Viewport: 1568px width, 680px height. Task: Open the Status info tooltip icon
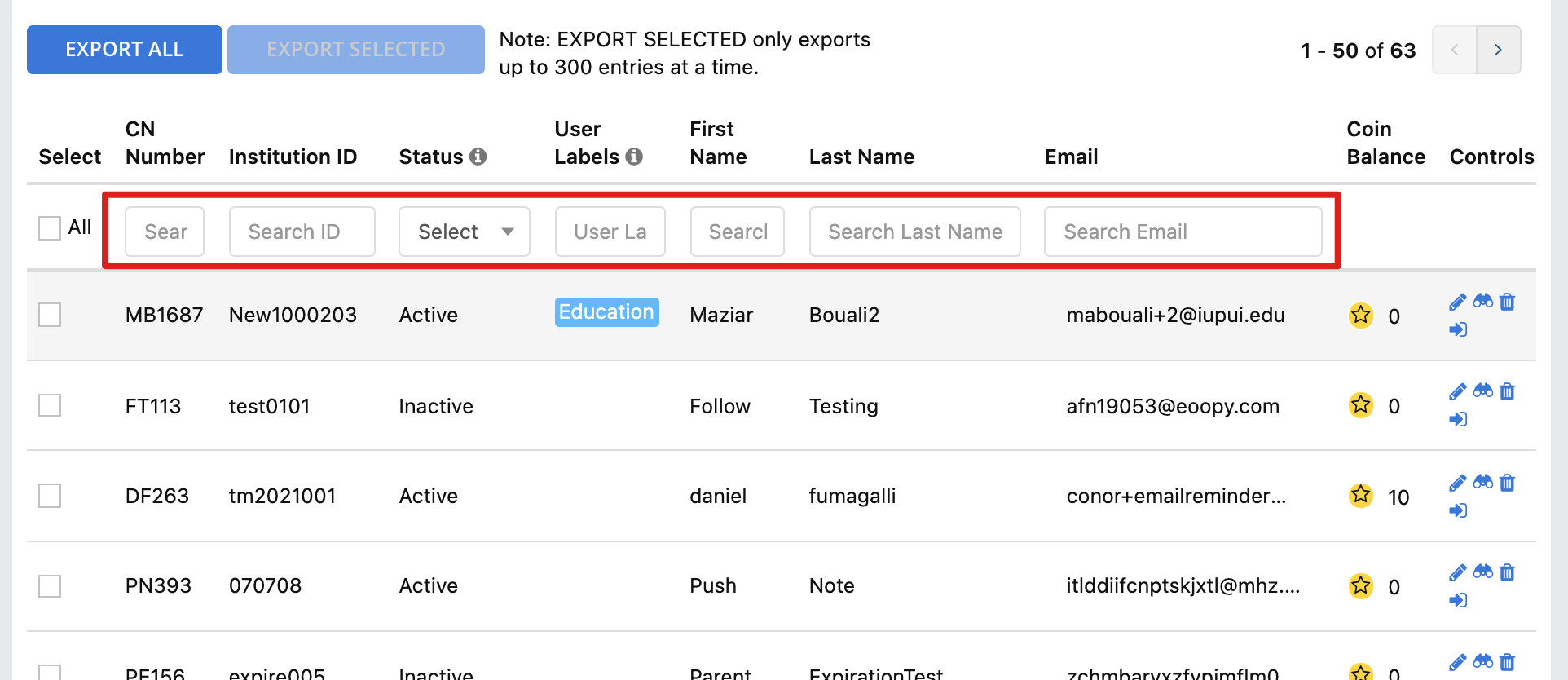point(478,157)
